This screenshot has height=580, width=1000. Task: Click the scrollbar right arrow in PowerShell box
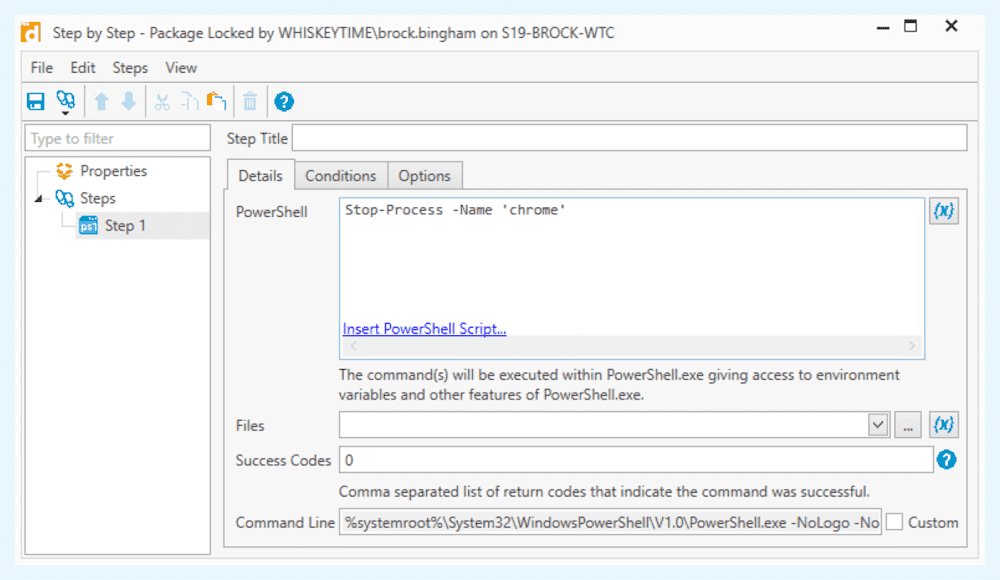click(x=912, y=345)
